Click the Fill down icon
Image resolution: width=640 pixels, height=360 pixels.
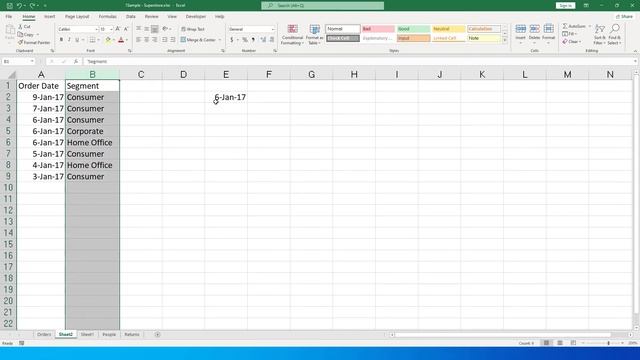pyautogui.click(x=565, y=34)
